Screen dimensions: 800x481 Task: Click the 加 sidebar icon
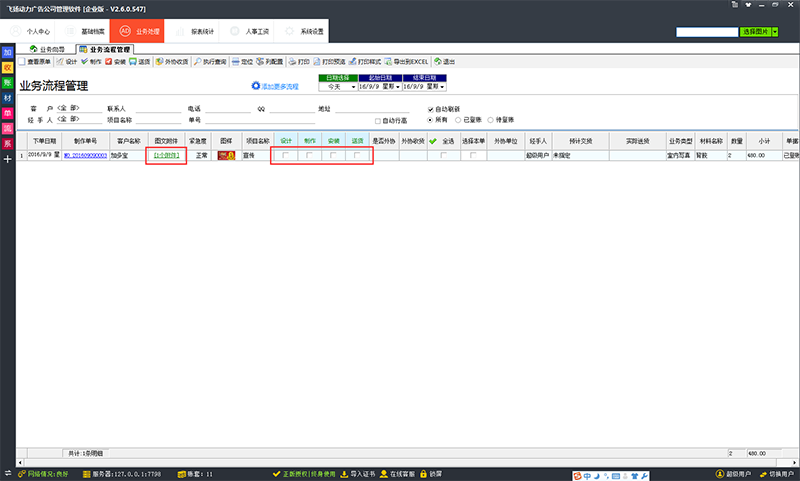pos(7,52)
